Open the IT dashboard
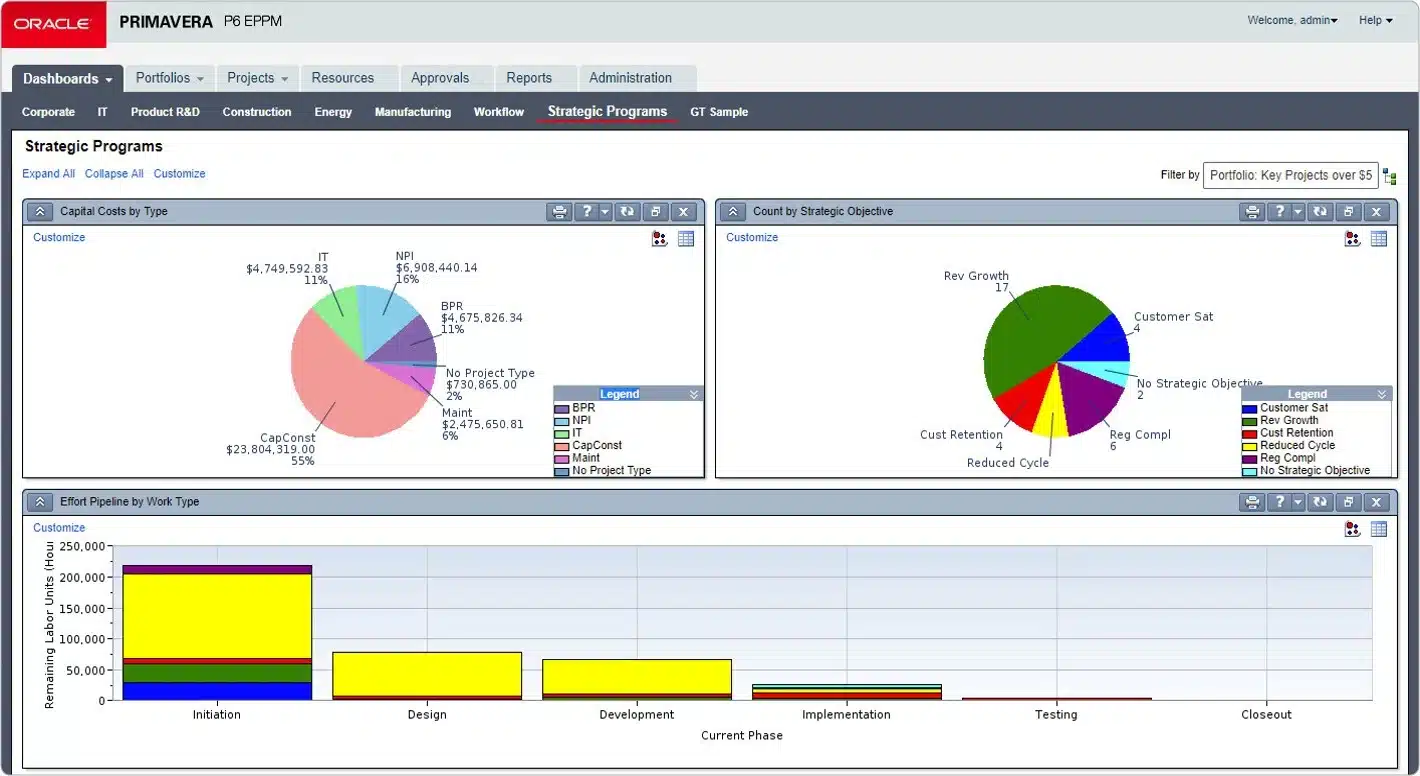1420x776 pixels. click(x=102, y=112)
